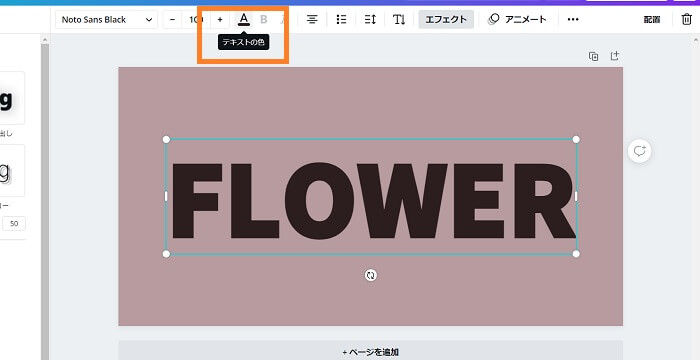
Task: Open the more options ellipsis menu
Action: (x=573, y=19)
